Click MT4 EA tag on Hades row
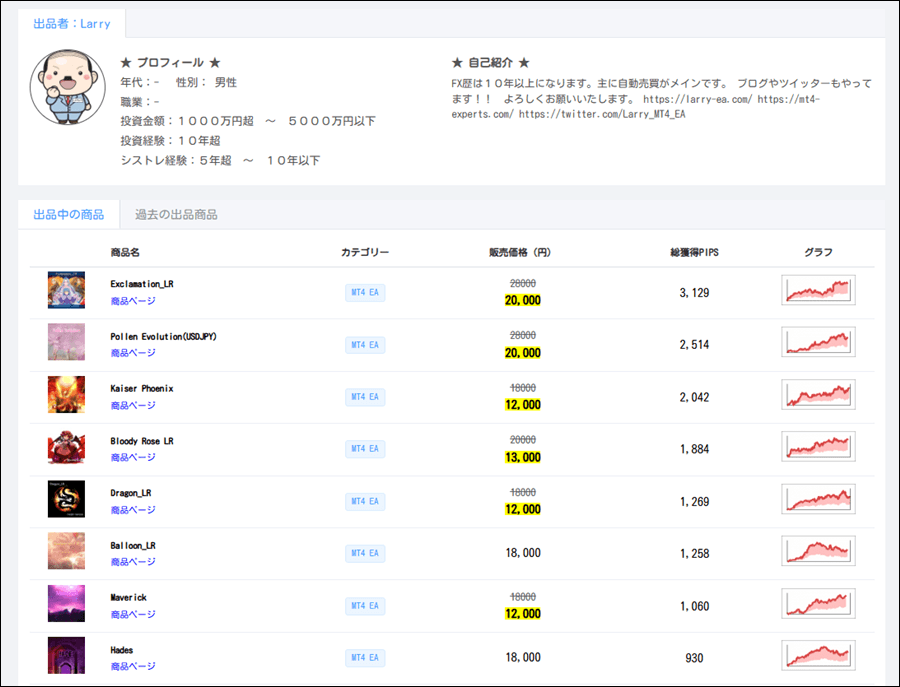Image resolution: width=900 pixels, height=687 pixels. [x=365, y=657]
